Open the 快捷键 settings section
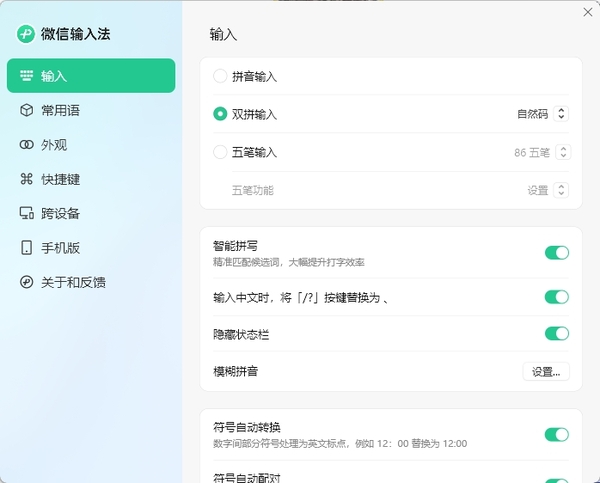 tap(60, 179)
